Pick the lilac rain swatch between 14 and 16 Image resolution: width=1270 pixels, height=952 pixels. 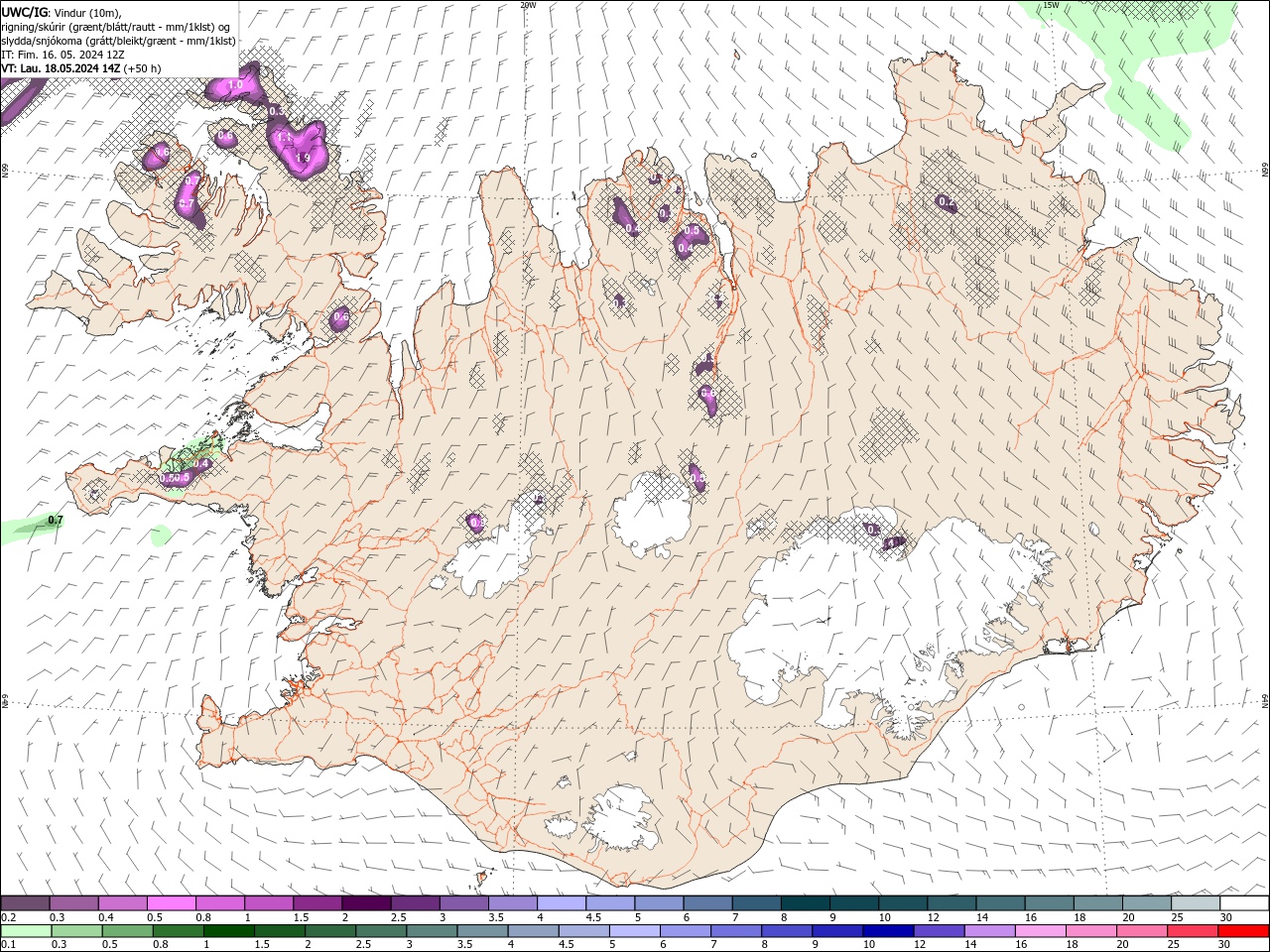point(989,931)
